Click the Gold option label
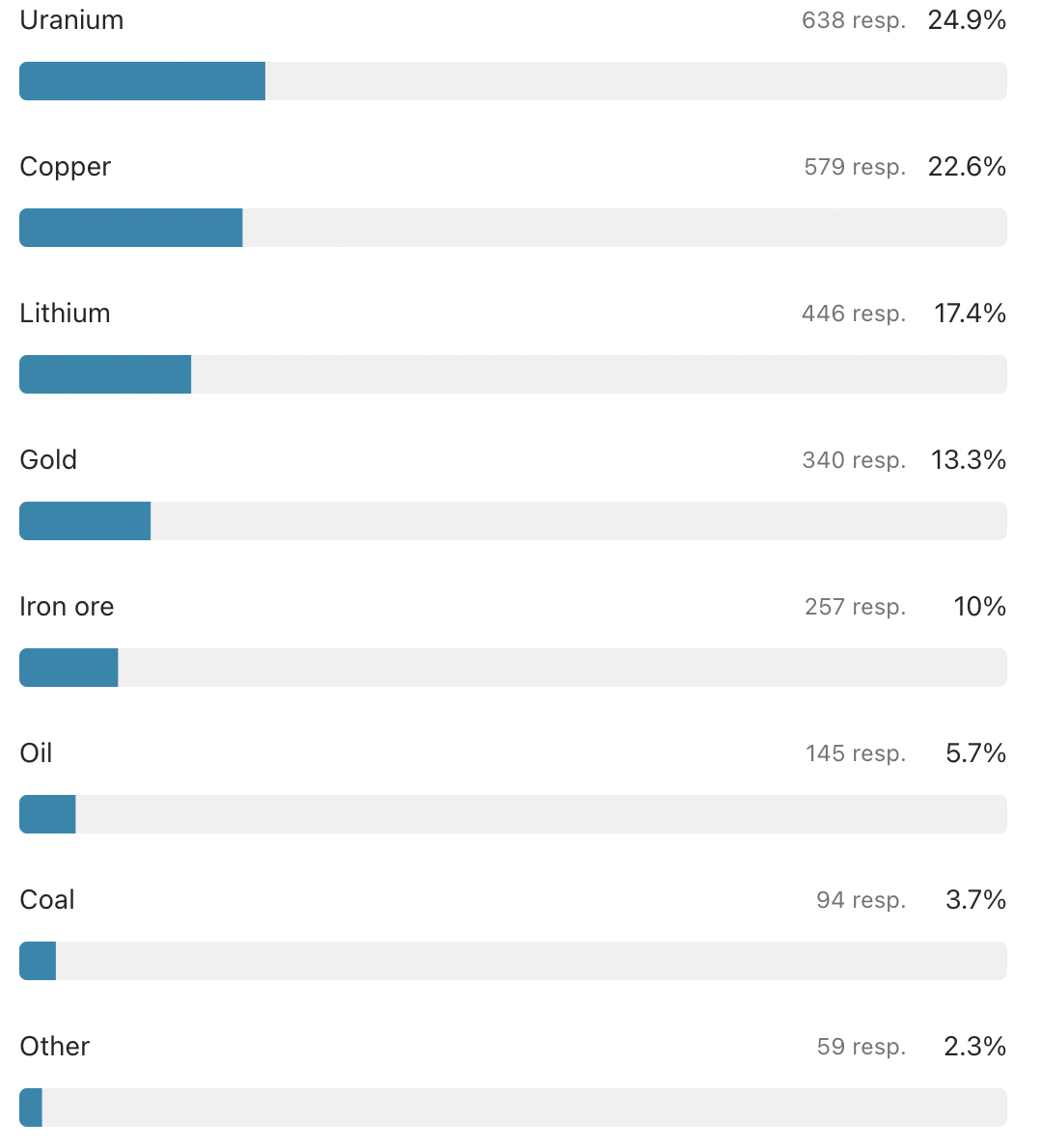 [x=48, y=460]
